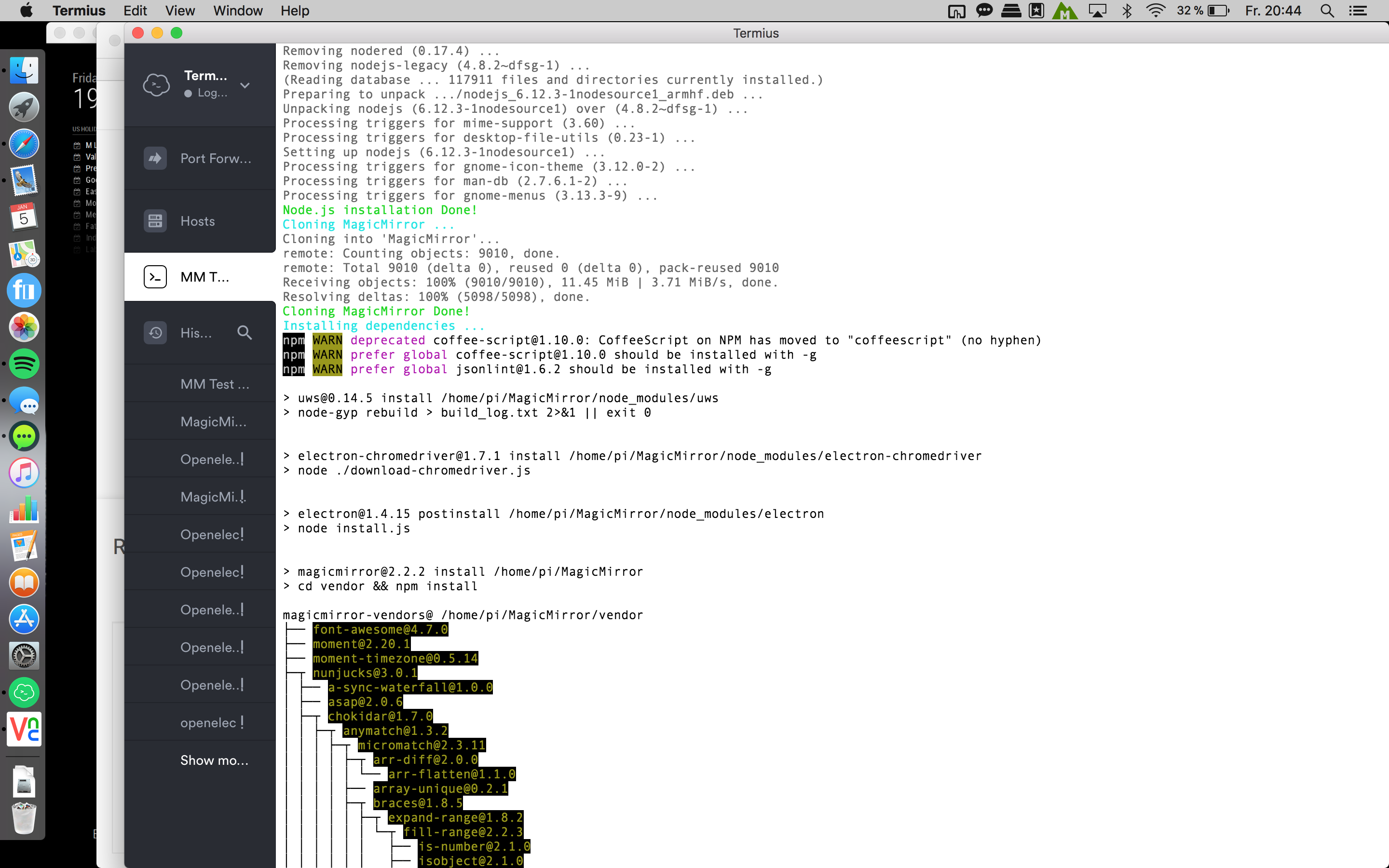The height and width of the screenshot is (868, 1389).
Task: Open the Window menu
Action: 238,11
